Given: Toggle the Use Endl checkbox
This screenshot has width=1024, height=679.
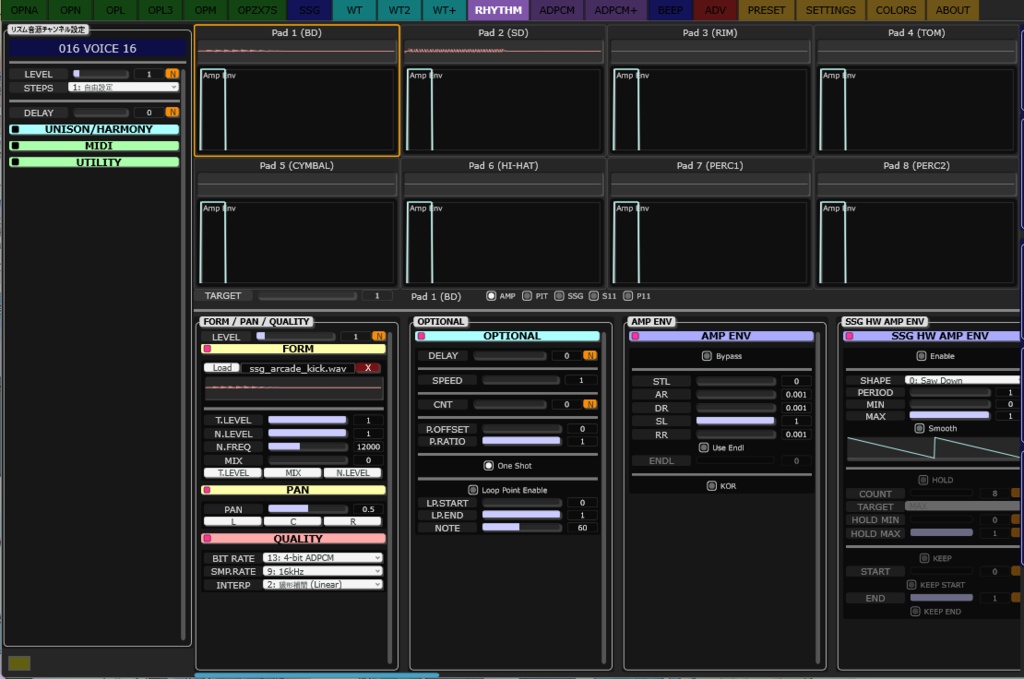Looking at the screenshot, I should coord(703,447).
